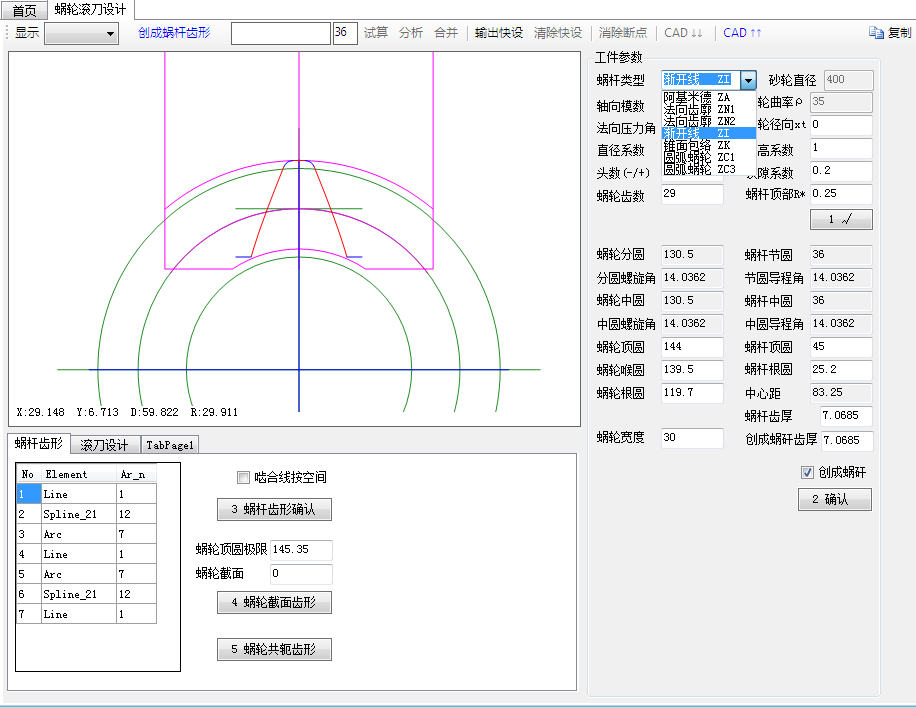
Task: Pick 圆弧蜗轮 ZC3 in the dropdown list
Action: [698, 169]
